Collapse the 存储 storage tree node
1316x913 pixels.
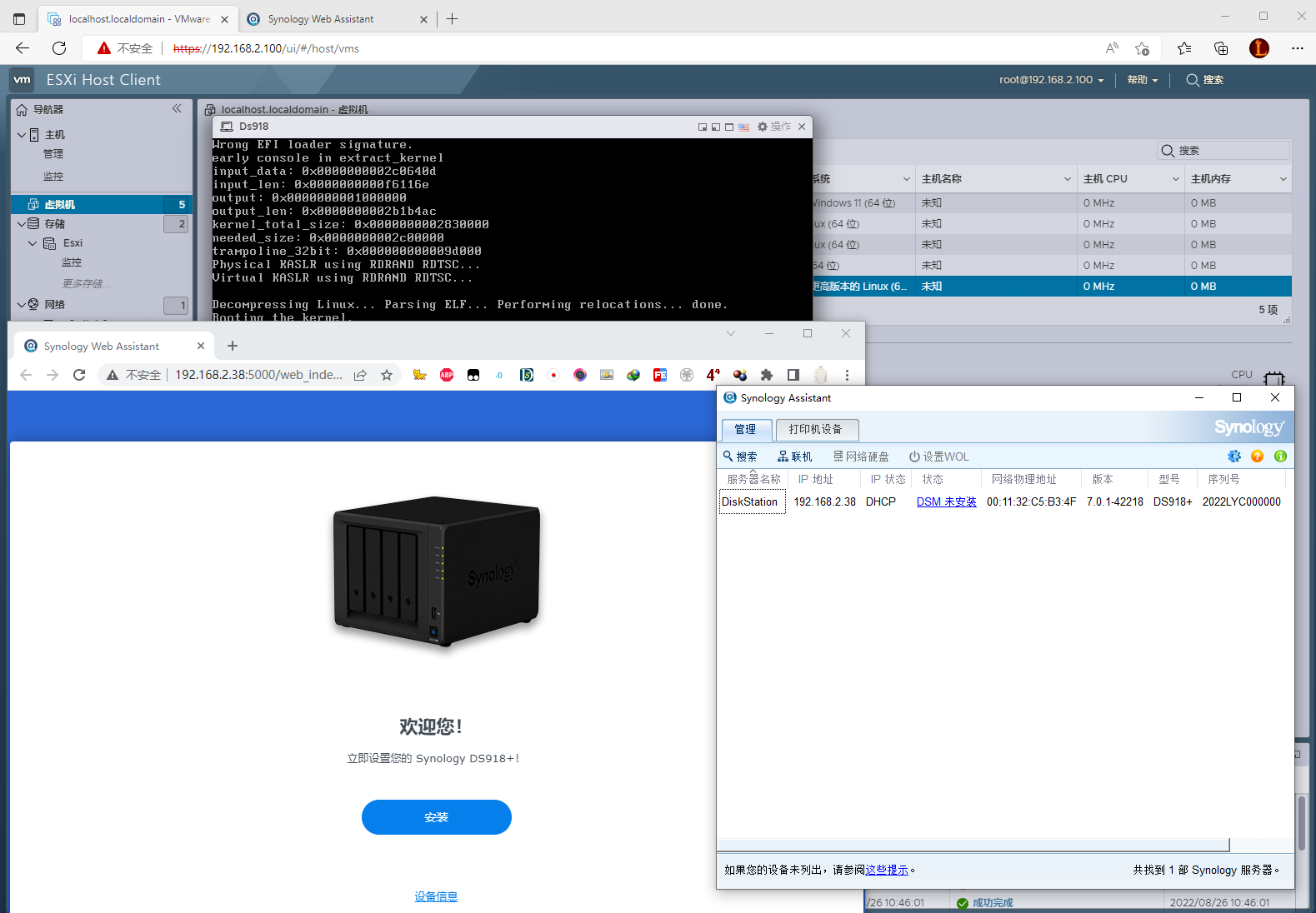point(22,223)
